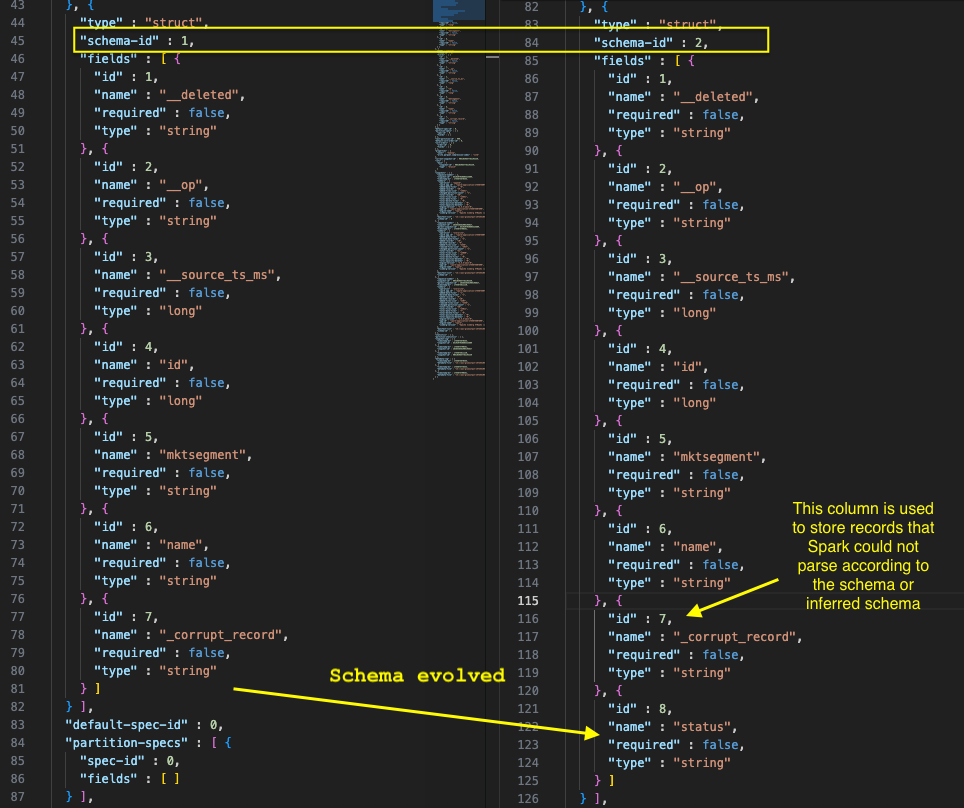
Task: Click "__op" value in the right pane
Action: coord(699,187)
